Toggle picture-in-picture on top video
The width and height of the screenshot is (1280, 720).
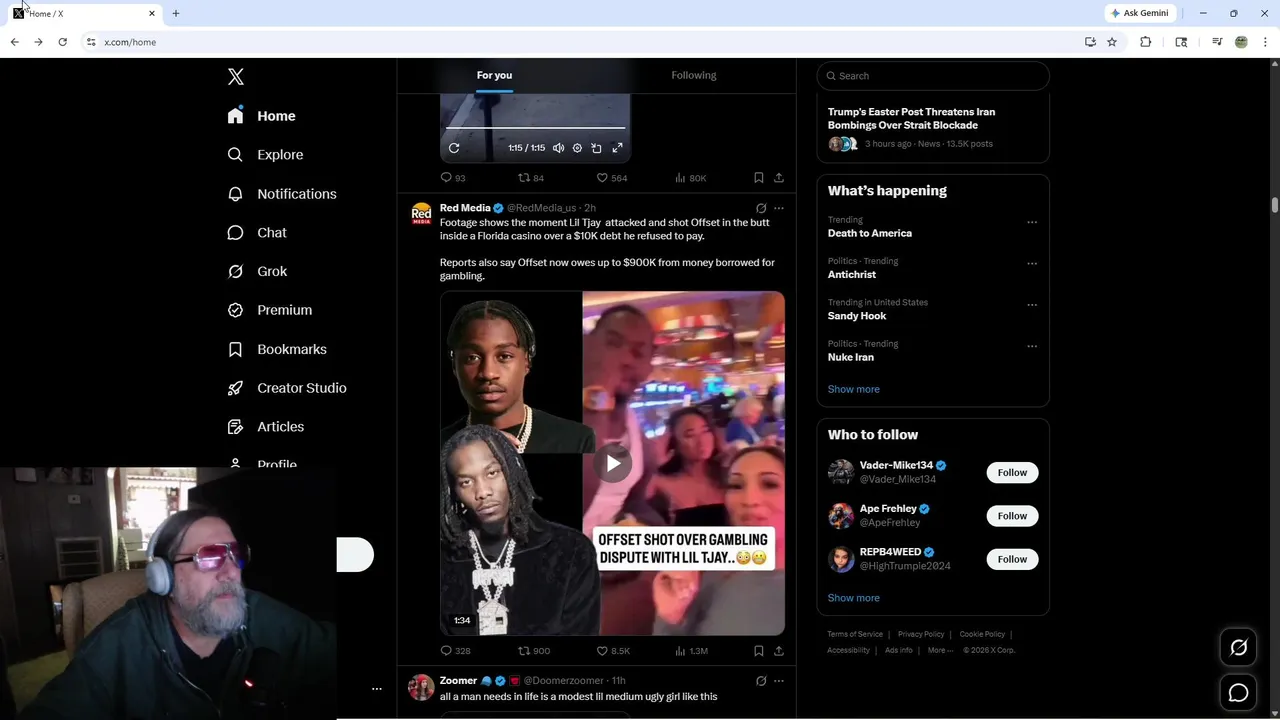tap(597, 148)
